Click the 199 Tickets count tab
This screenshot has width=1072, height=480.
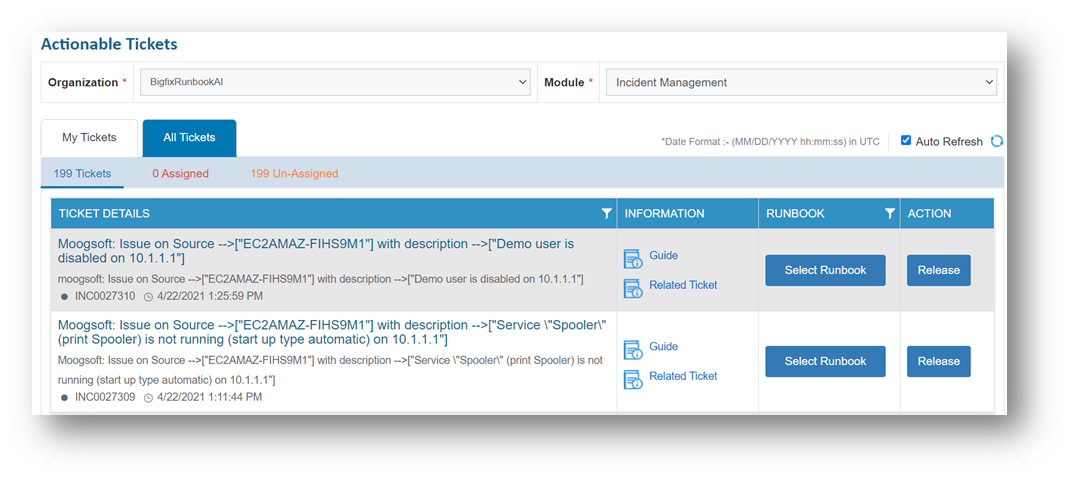tap(82, 174)
